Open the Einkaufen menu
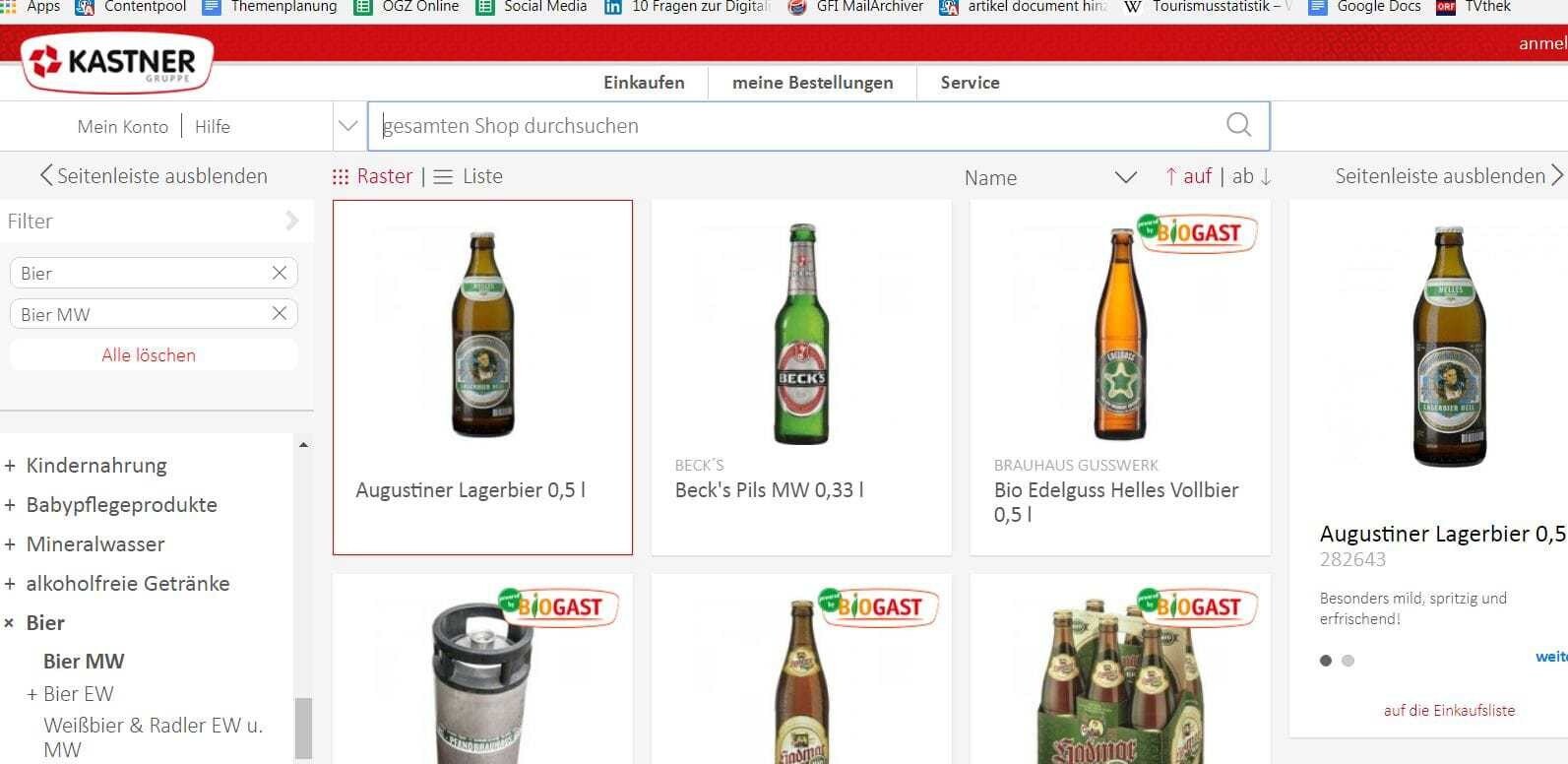This screenshot has width=1568, height=764. tap(644, 83)
